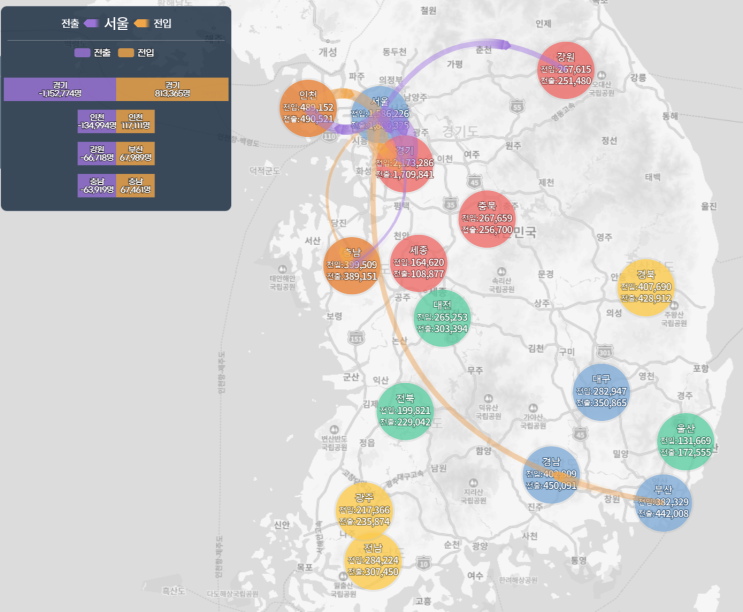743x612 pixels.
Task: Select the orange 충남 67,461명 bar
Action: tap(136, 185)
